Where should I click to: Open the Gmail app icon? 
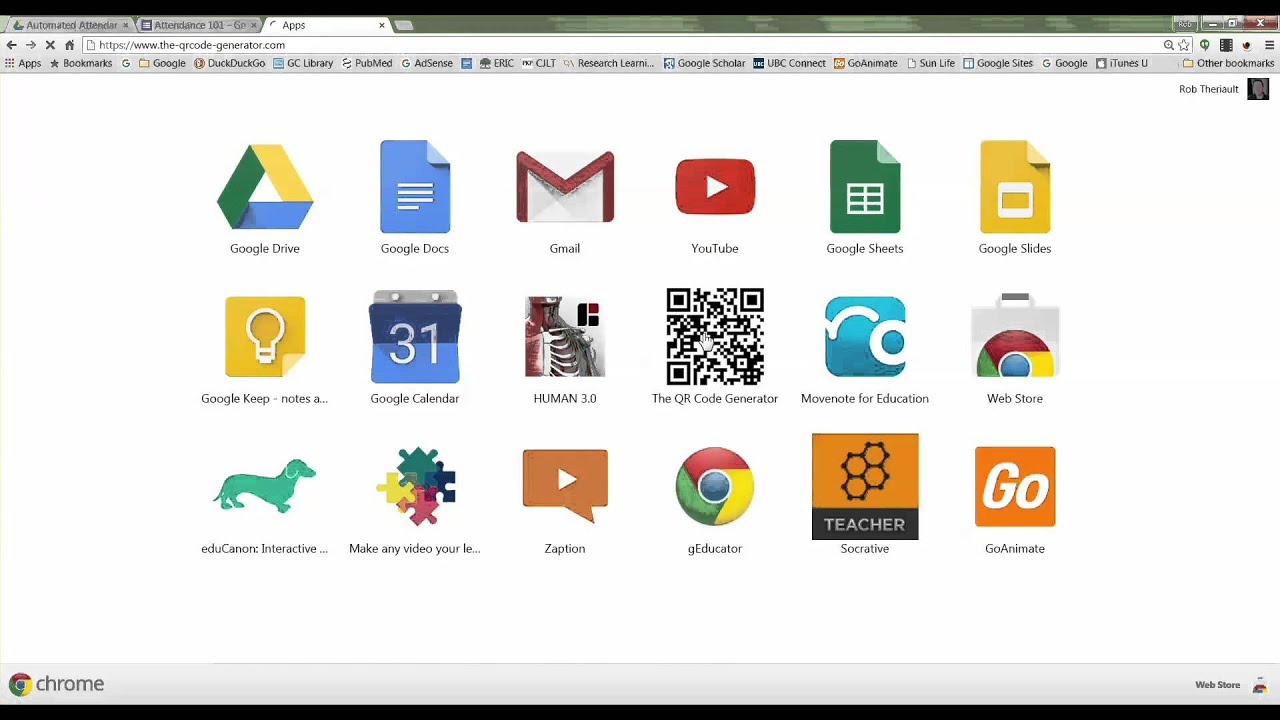click(565, 187)
